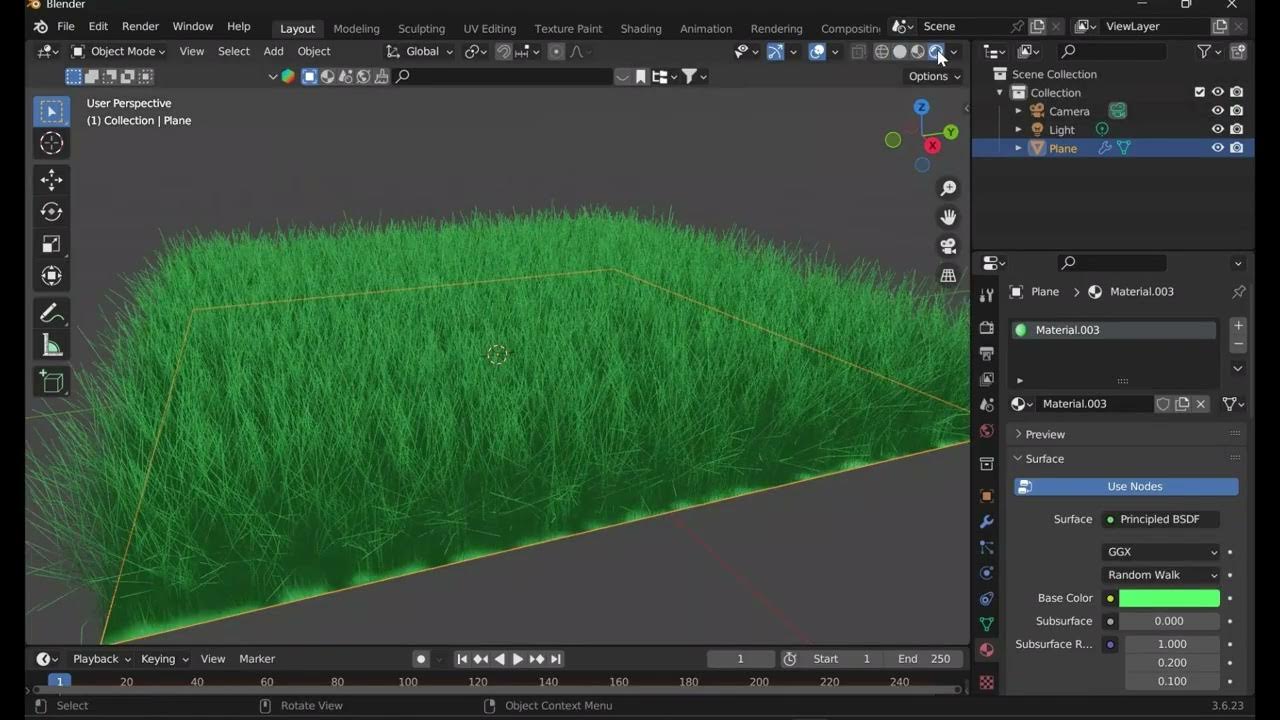
Task: Toggle camera view icon in viewport
Action: tap(948, 246)
